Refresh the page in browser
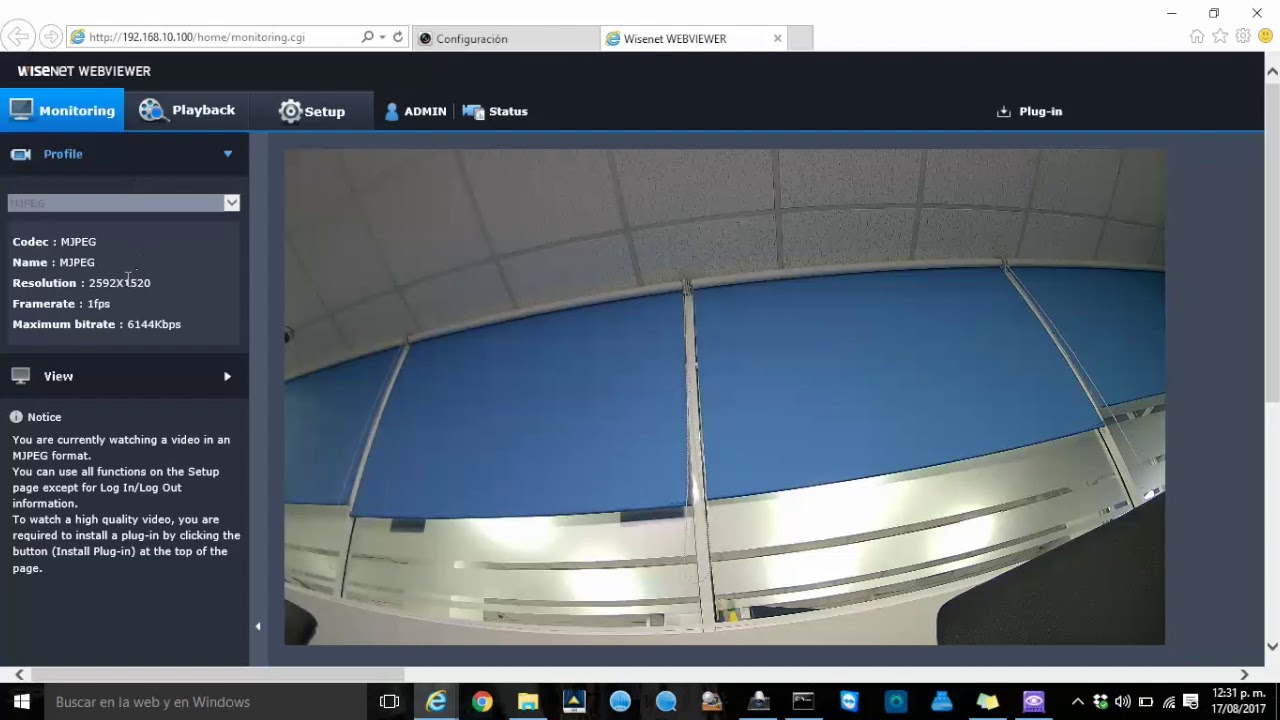Image resolution: width=1280 pixels, height=720 pixels. click(398, 37)
